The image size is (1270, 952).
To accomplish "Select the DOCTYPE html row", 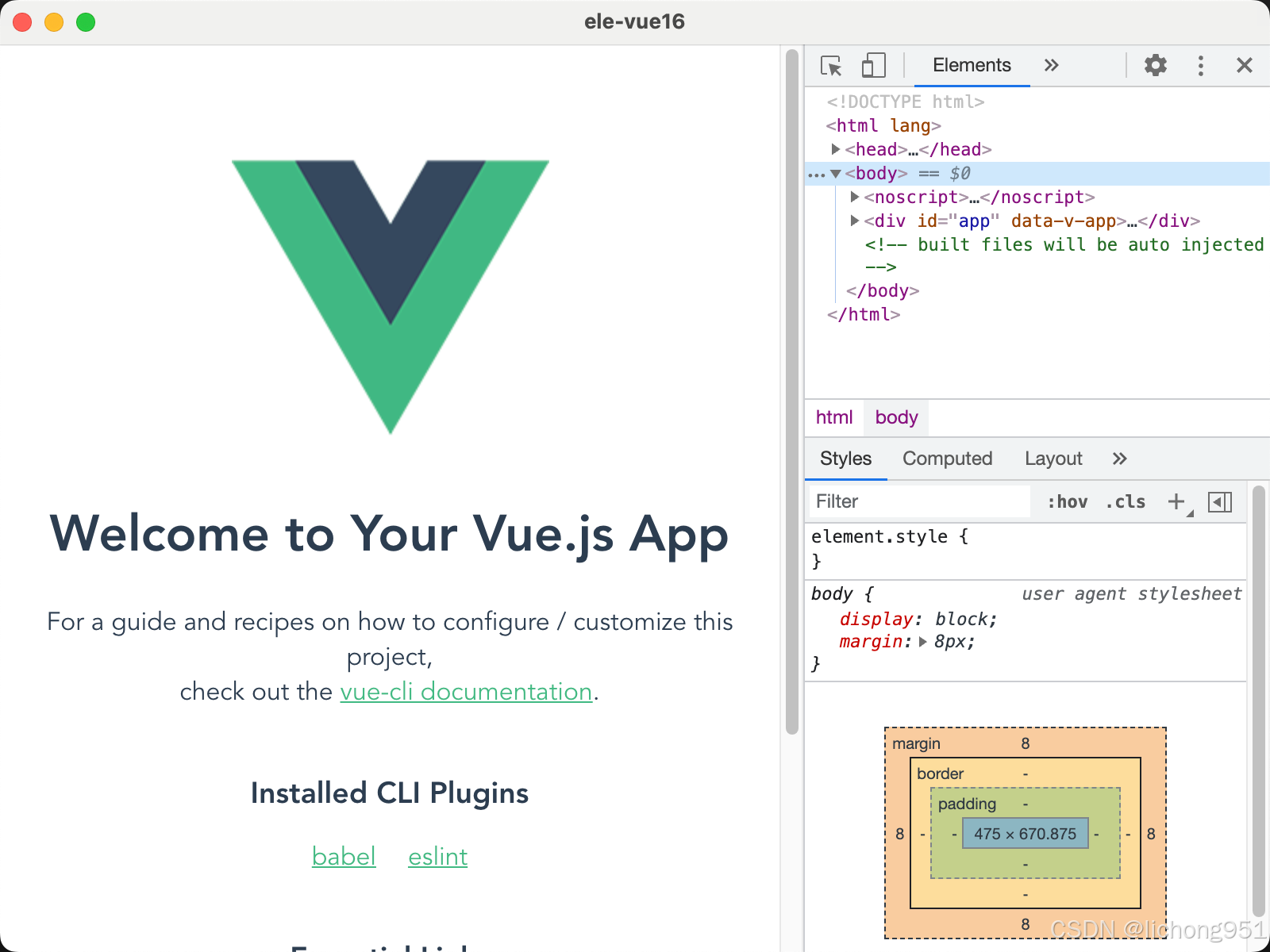I will point(1037,102).
